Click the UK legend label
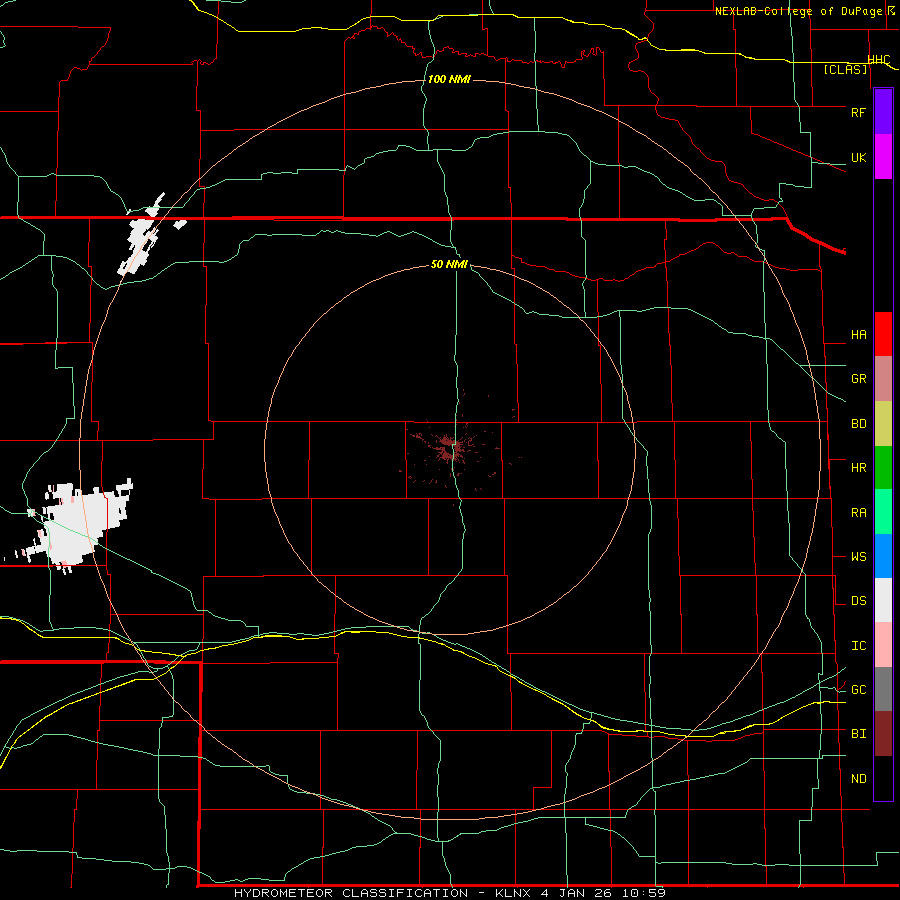This screenshot has height=900, width=900. 859,158
